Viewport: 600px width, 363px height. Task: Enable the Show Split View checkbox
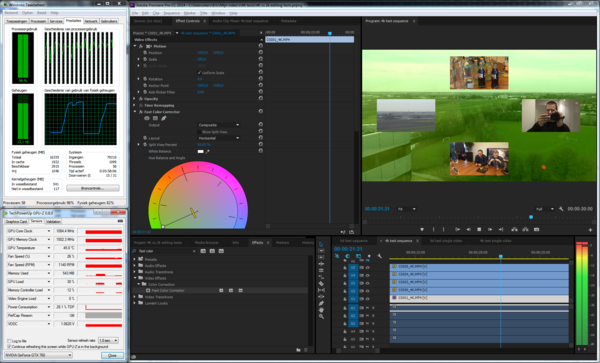199,132
